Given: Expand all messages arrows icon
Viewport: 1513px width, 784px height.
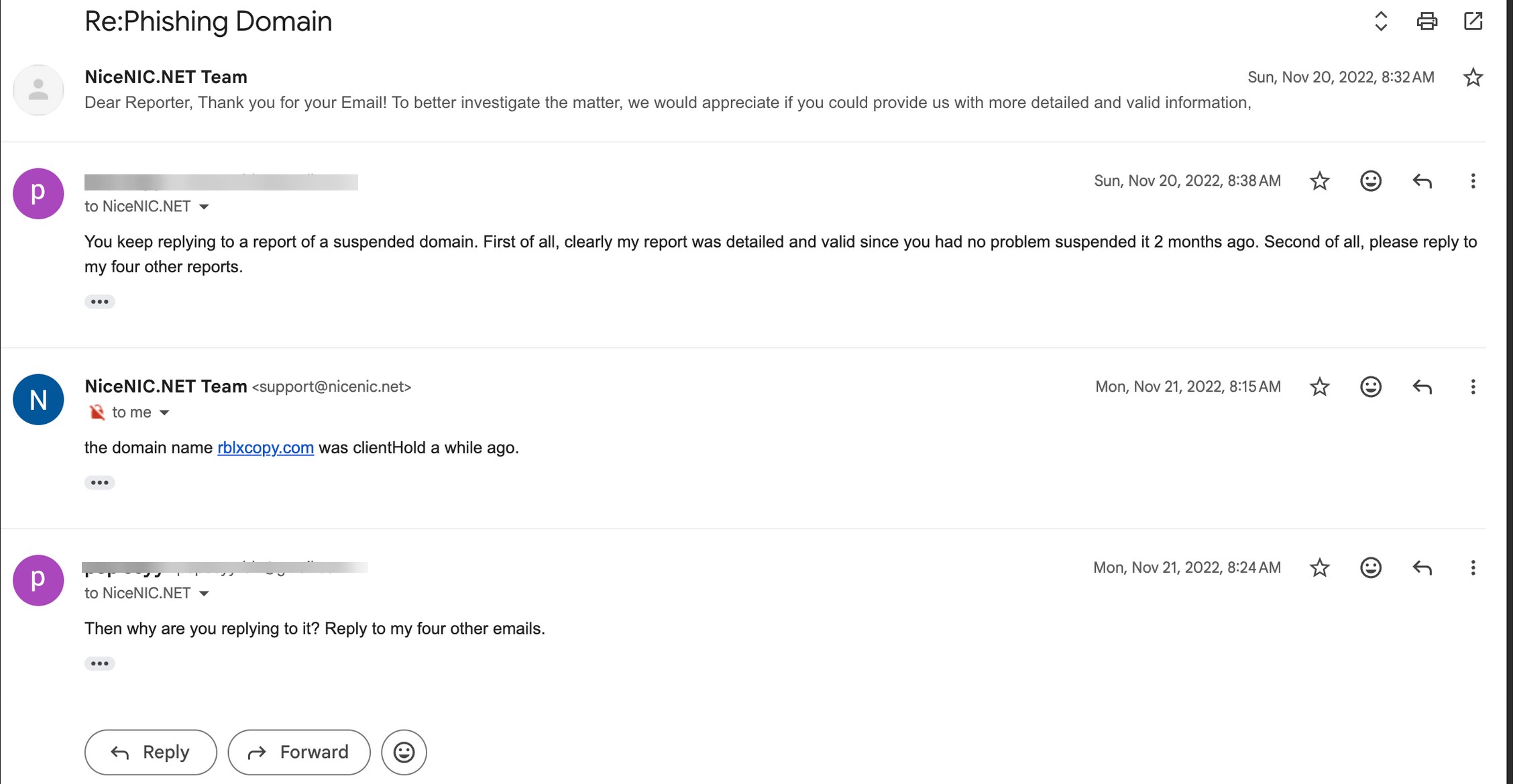Looking at the screenshot, I should point(1380,21).
